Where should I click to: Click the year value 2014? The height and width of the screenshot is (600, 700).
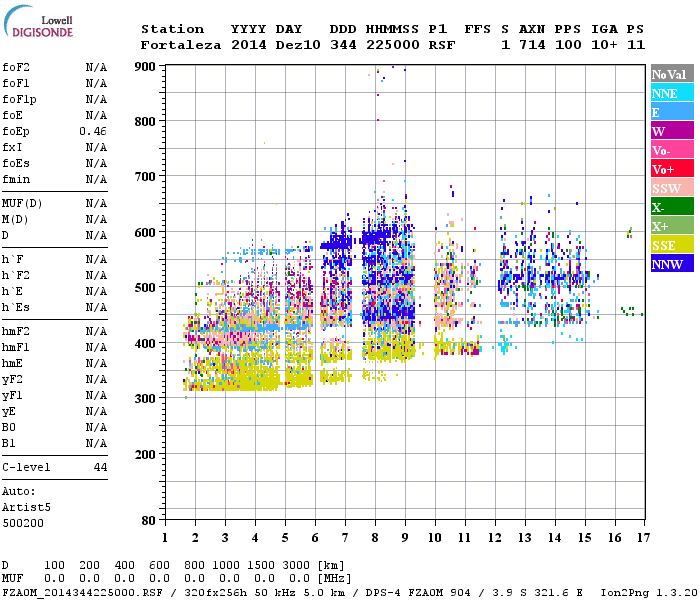(249, 45)
